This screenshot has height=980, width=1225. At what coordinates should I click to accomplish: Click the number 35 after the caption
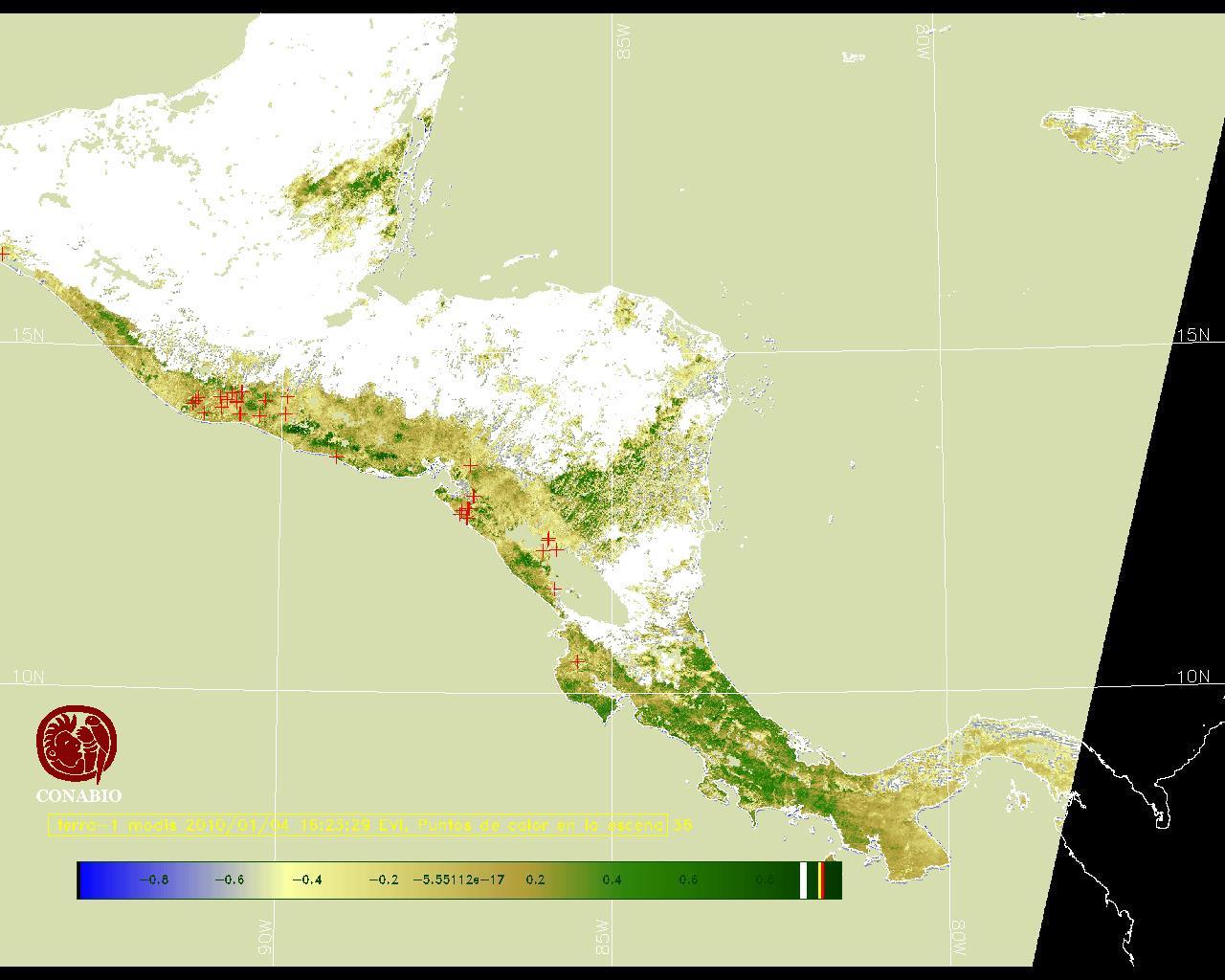[682, 825]
